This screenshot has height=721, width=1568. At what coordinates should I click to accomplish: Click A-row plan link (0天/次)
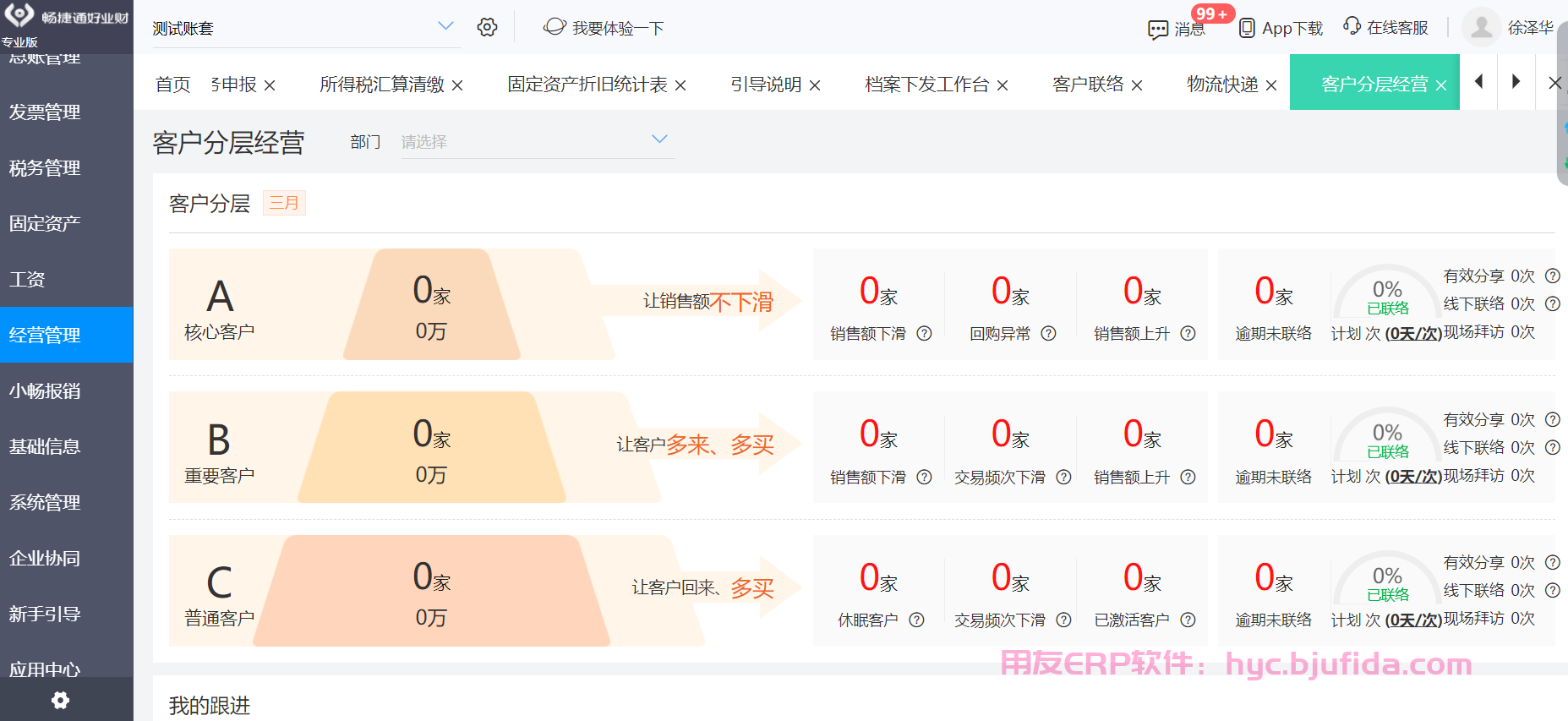(1413, 334)
